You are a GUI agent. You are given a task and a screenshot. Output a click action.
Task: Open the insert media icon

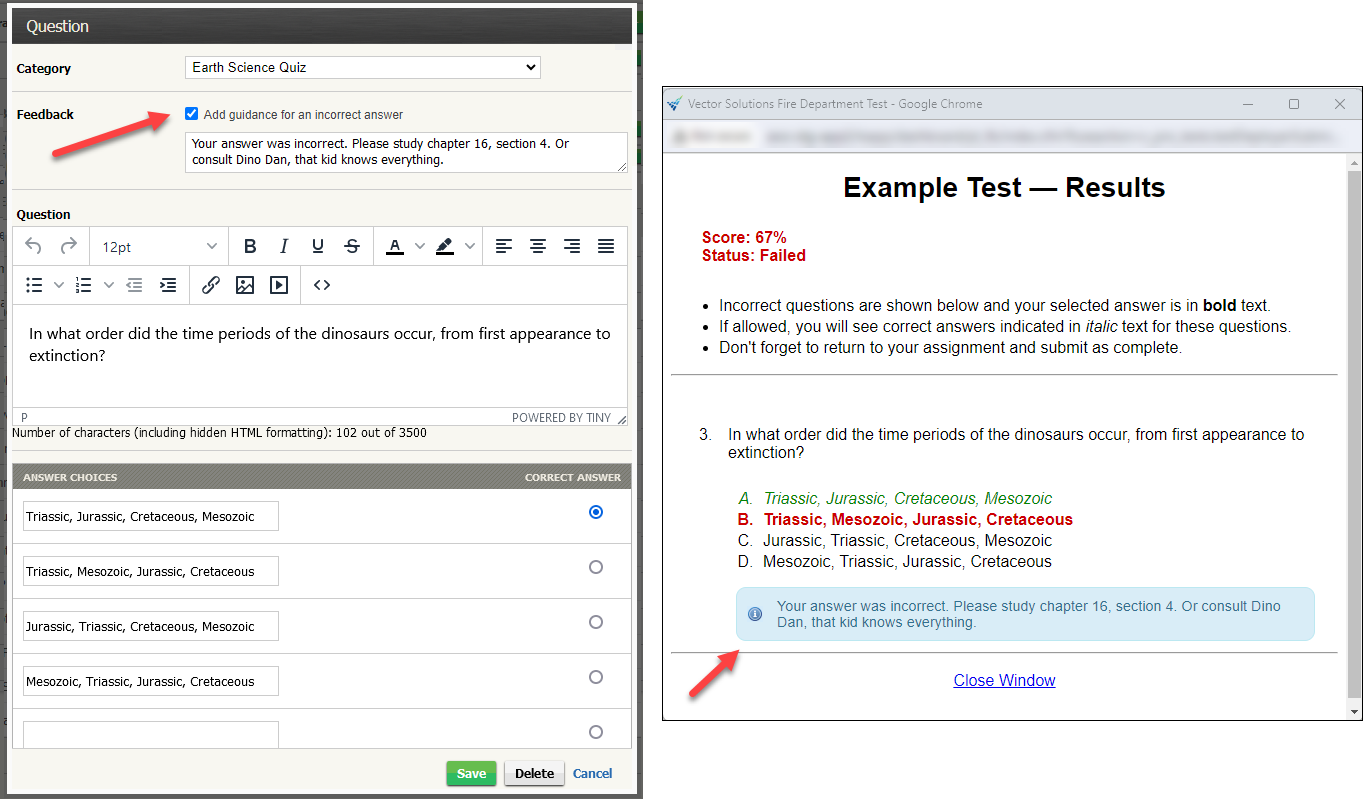(279, 284)
